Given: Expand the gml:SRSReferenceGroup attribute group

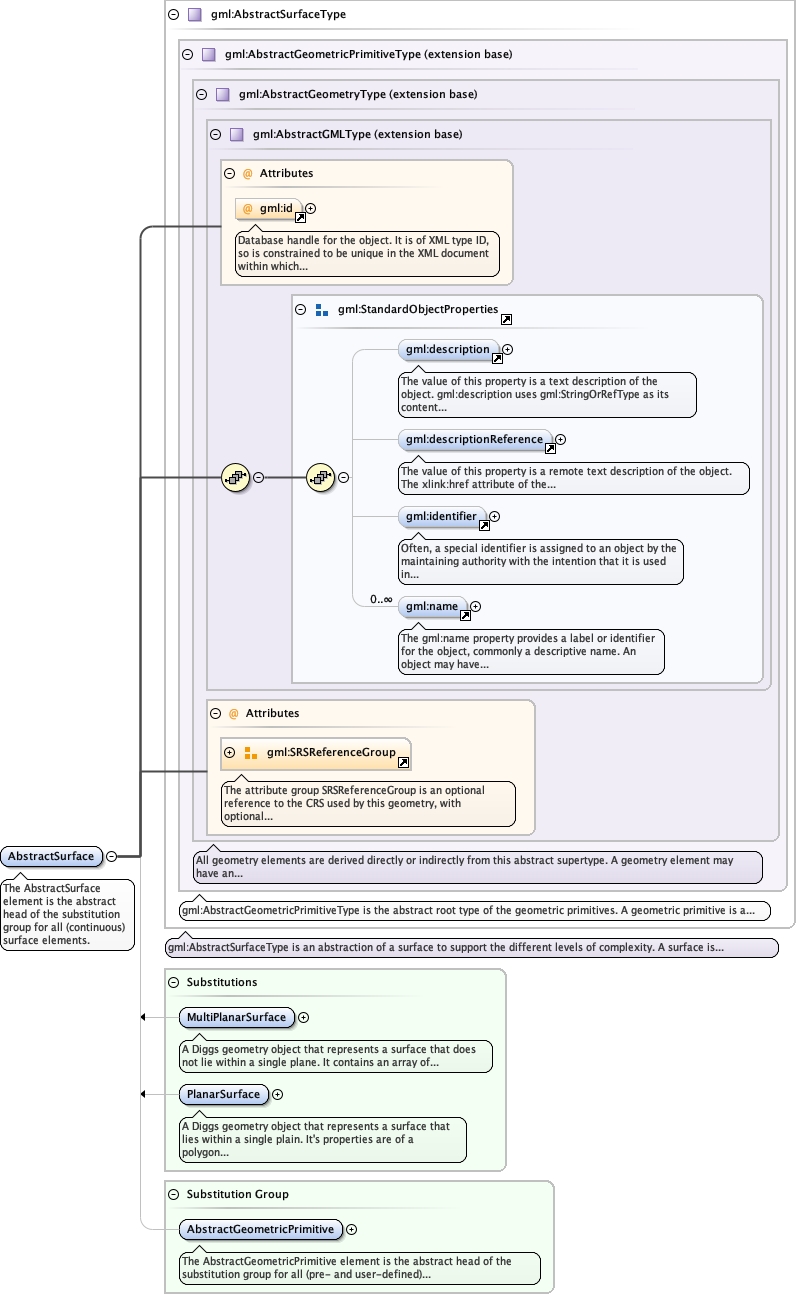Looking at the screenshot, I should pos(229,752).
